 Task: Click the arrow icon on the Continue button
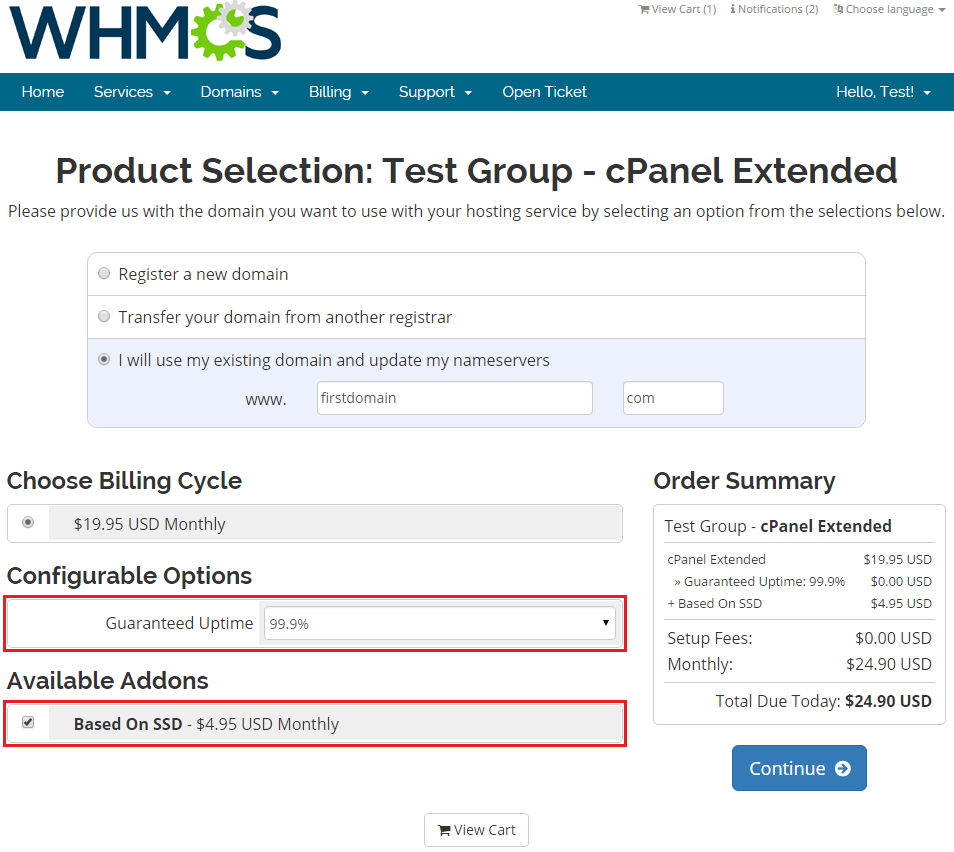[x=843, y=769]
